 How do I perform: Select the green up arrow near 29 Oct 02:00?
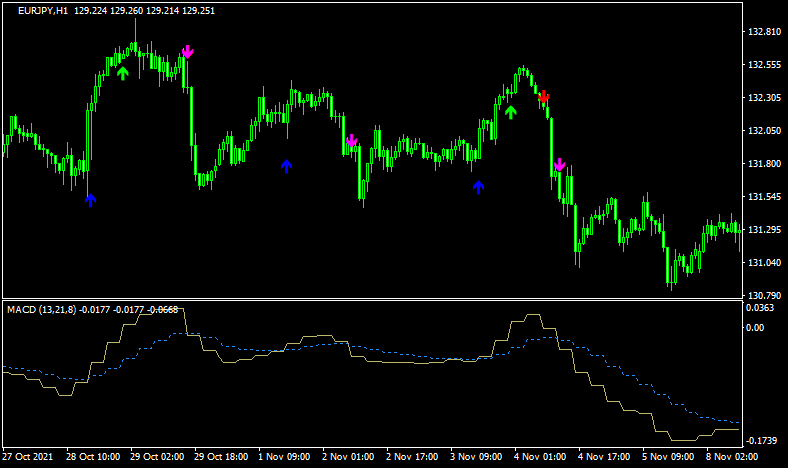coord(123,73)
